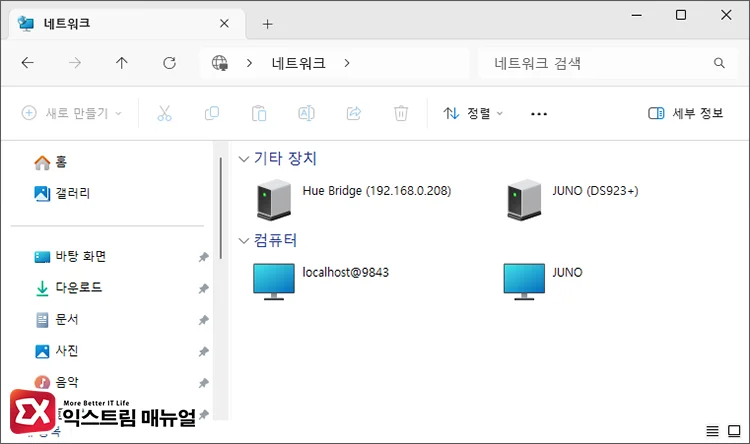
Task: Click the Paste clipboard icon
Action: (259, 113)
